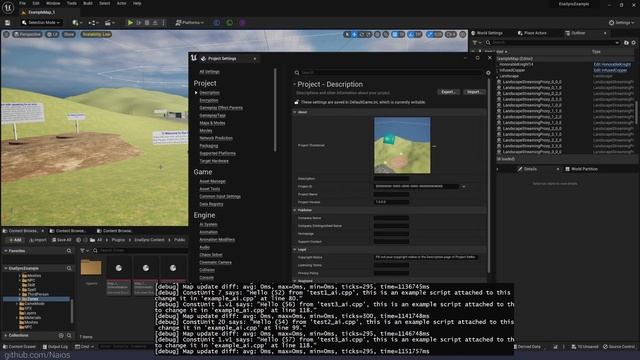The width and height of the screenshot is (640, 360).
Task: Switch to the Outliner tab
Action: point(576,33)
